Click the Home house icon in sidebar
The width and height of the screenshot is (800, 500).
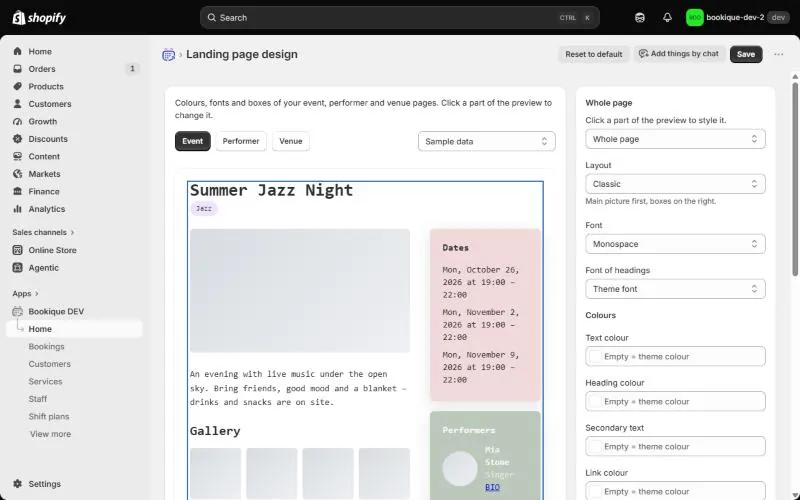[17, 52]
